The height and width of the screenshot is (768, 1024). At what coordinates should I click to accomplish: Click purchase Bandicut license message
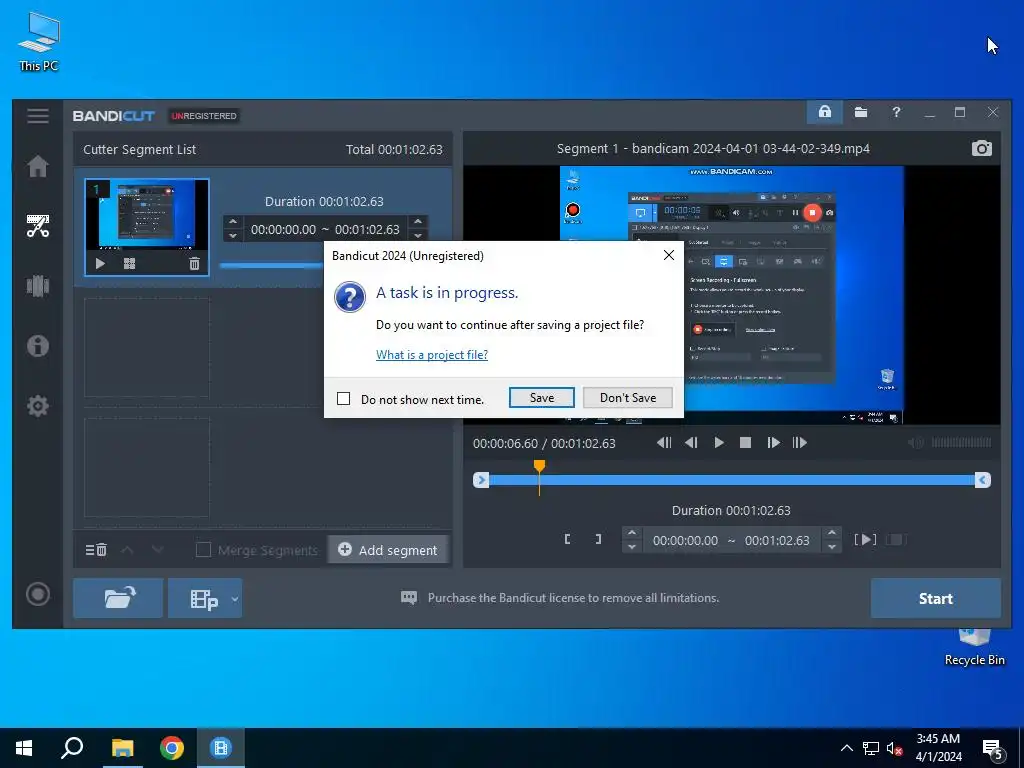(x=573, y=598)
